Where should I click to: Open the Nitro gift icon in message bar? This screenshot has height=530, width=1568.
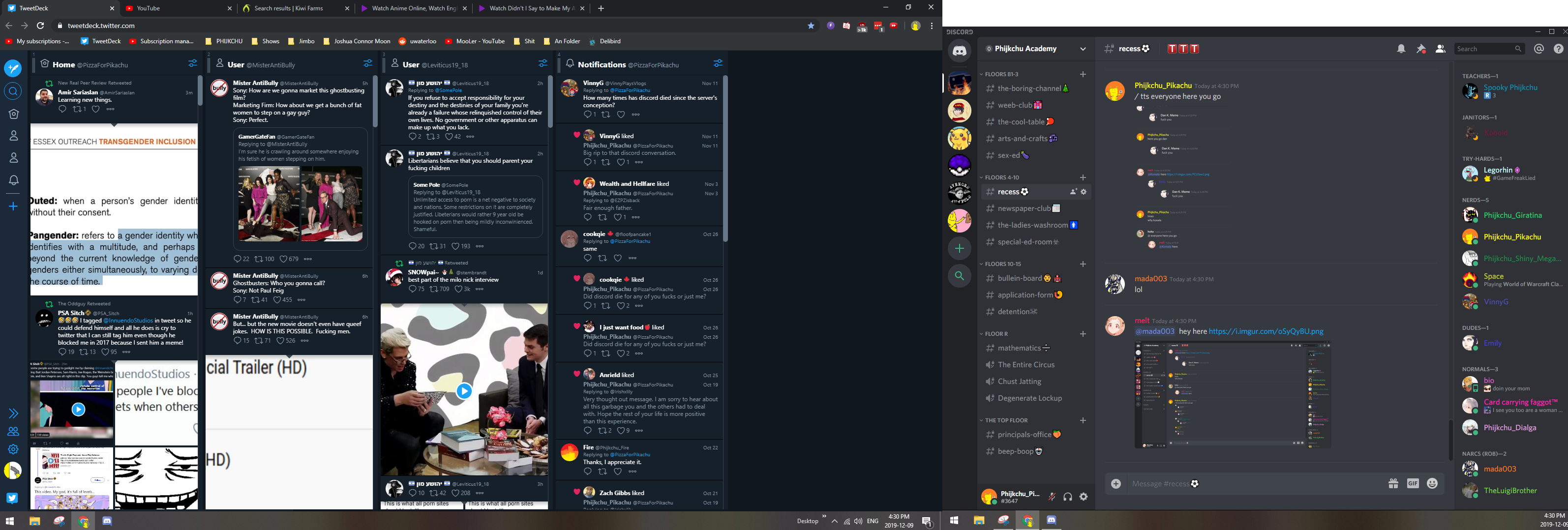tap(1393, 484)
